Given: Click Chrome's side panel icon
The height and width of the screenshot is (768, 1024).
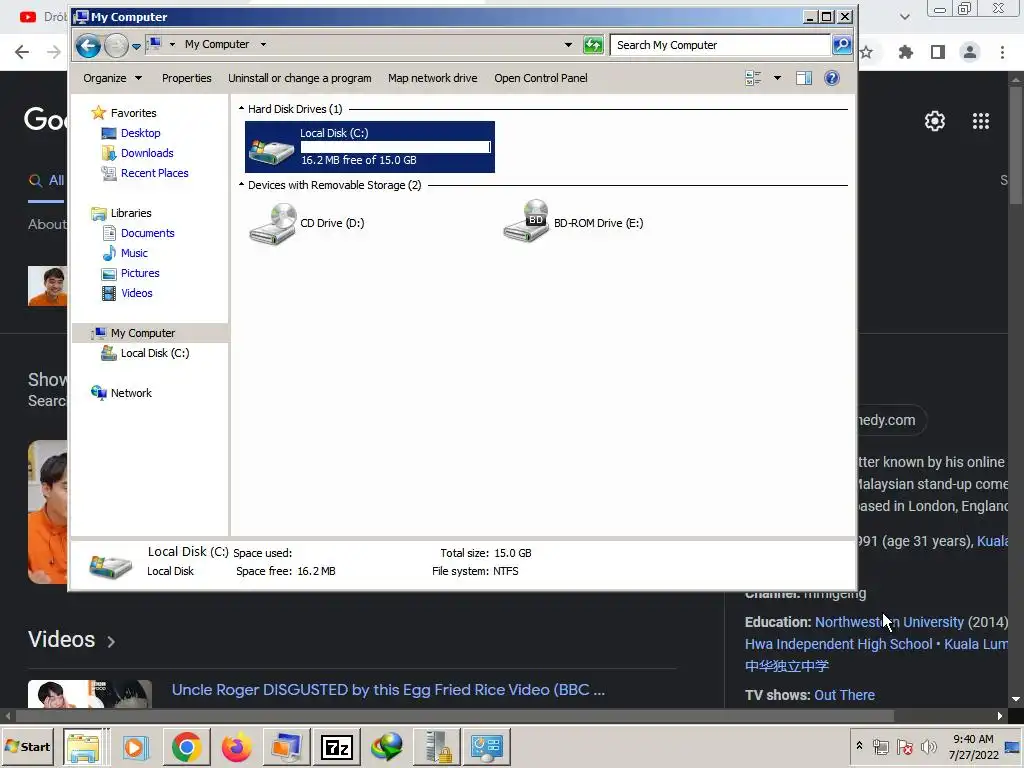Looking at the screenshot, I should (x=938, y=52).
